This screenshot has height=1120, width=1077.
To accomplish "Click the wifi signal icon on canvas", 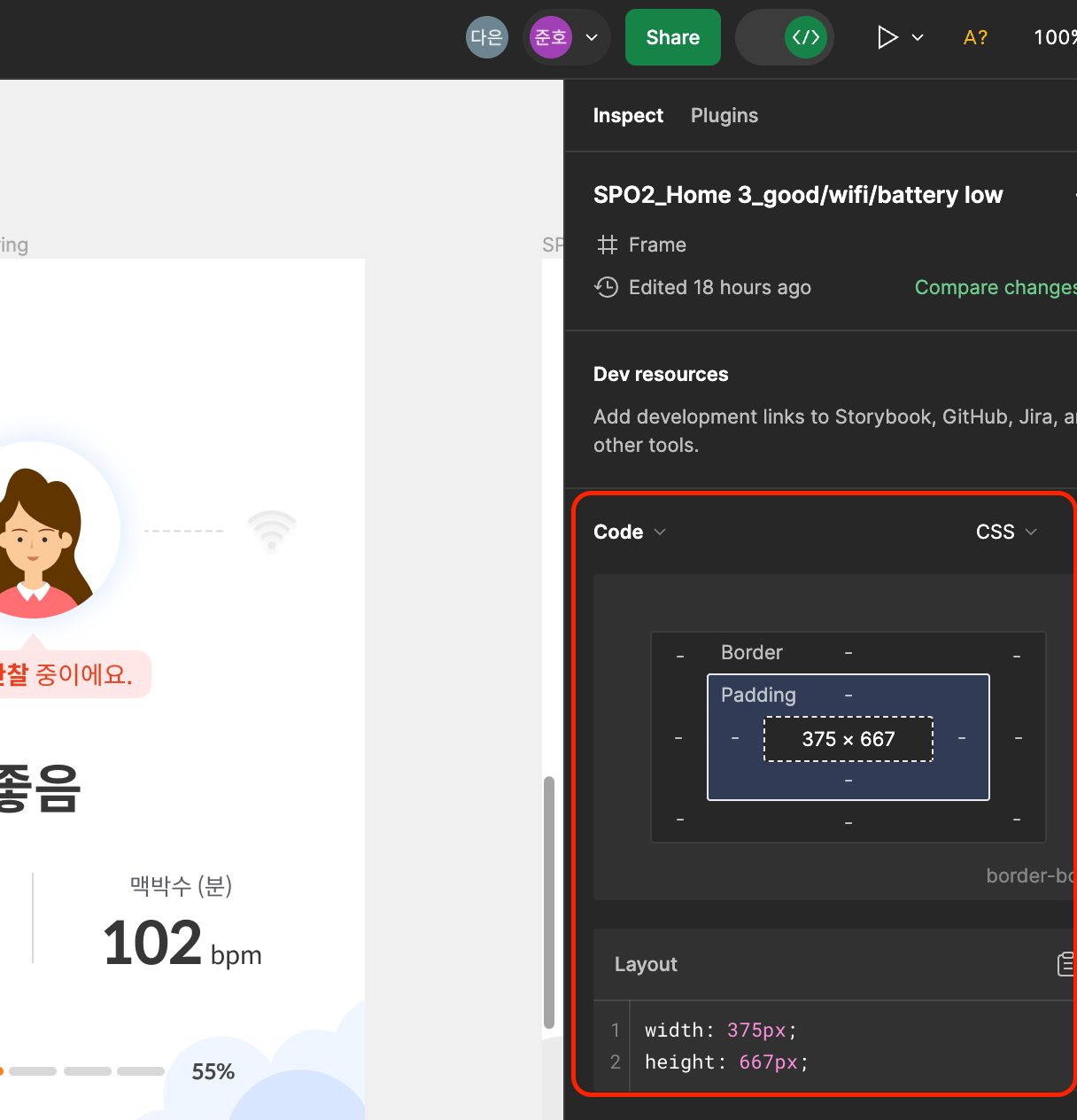I will (x=272, y=531).
